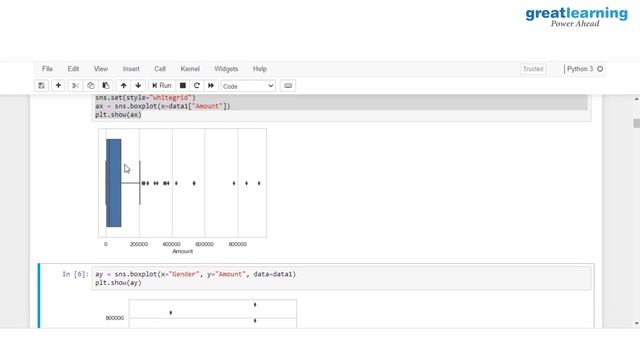Copy selected cells icon
Image resolution: width=640 pixels, height=360 pixels.
point(91,86)
